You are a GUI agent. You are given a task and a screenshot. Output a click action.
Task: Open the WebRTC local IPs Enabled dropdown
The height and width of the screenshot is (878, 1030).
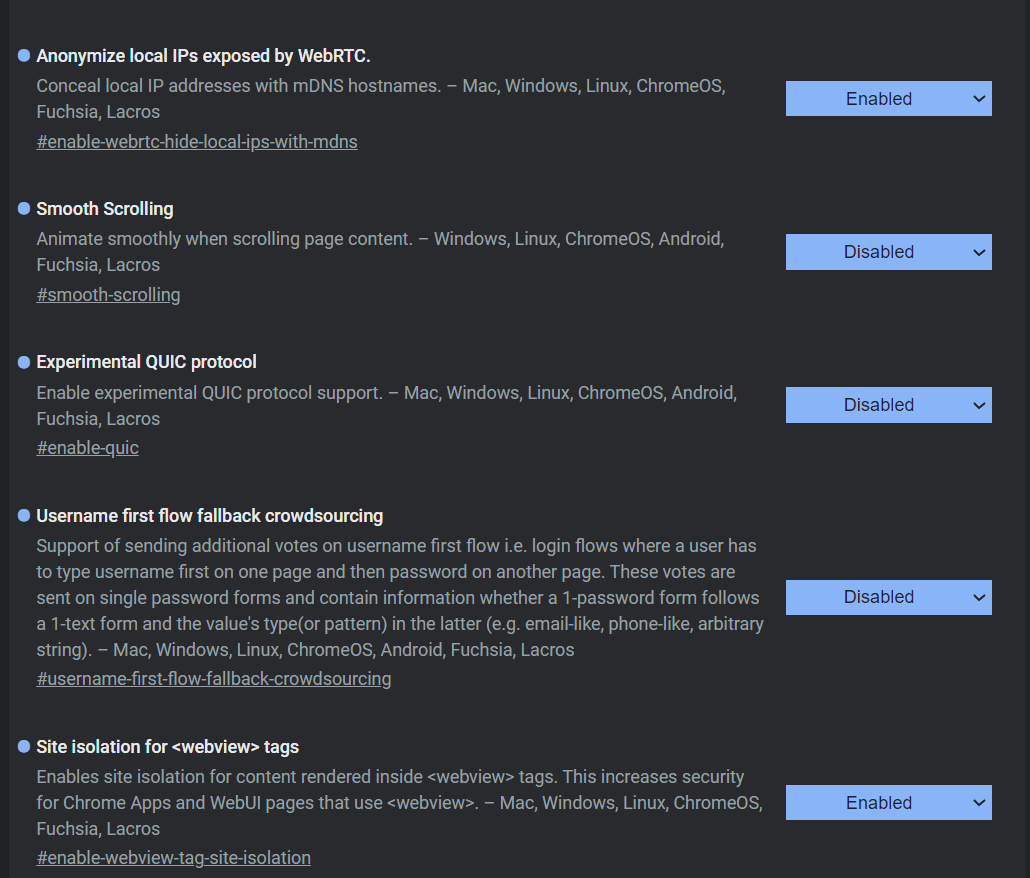coord(888,99)
